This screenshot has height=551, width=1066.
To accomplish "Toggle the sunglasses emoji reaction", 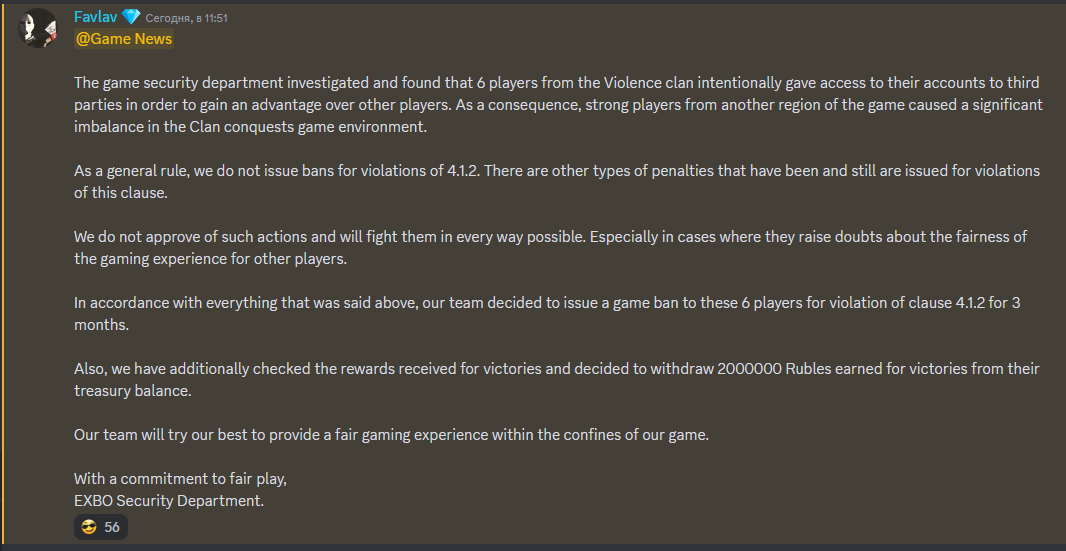I will 101,527.
